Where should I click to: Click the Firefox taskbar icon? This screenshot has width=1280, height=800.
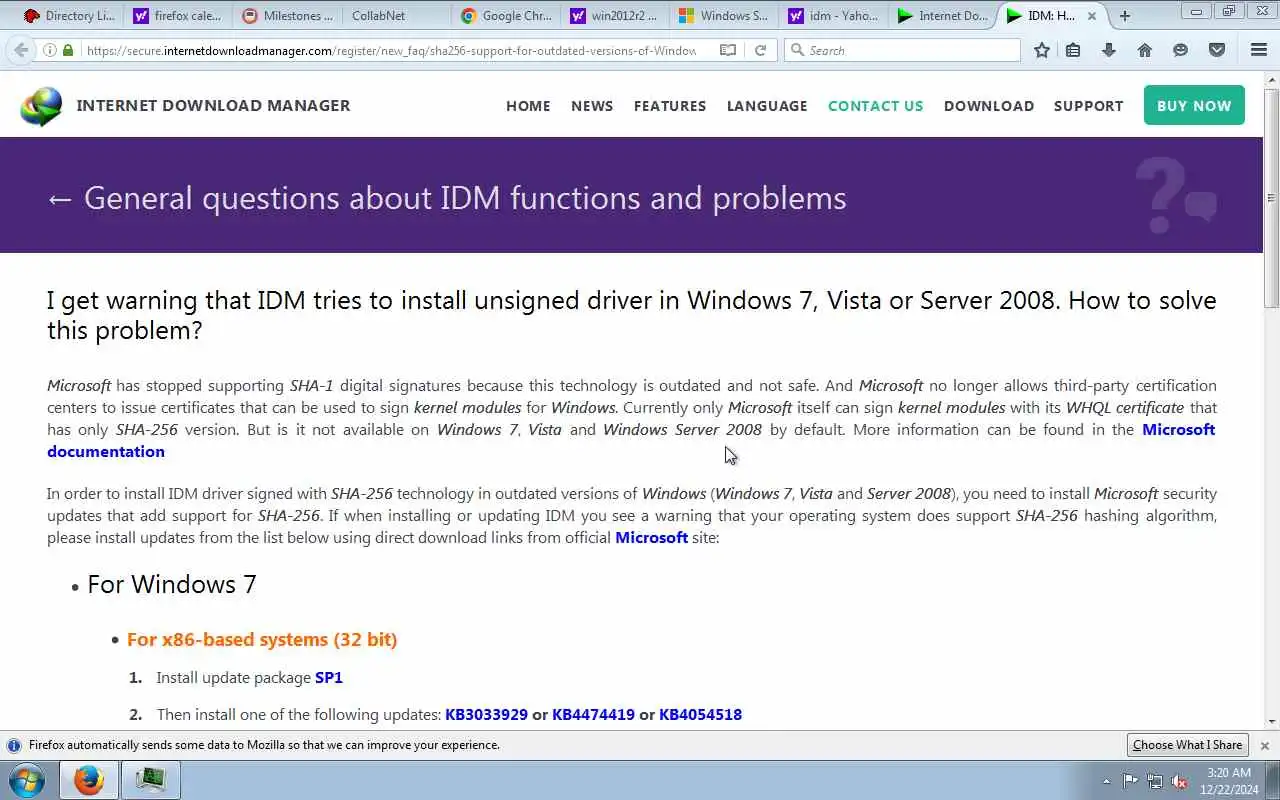click(89, 780)
